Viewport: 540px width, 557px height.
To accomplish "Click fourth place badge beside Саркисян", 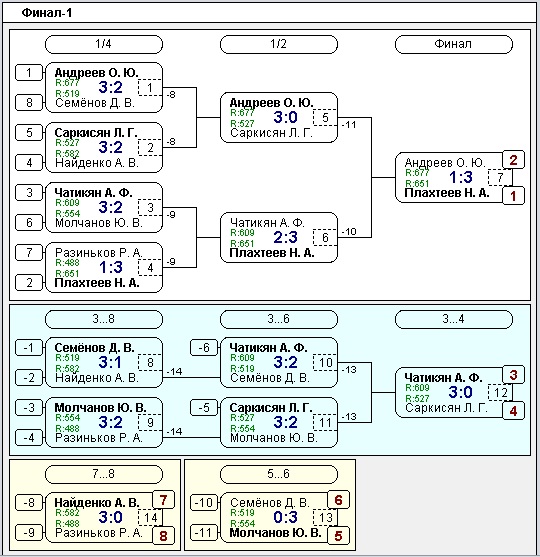I will 513,411.
